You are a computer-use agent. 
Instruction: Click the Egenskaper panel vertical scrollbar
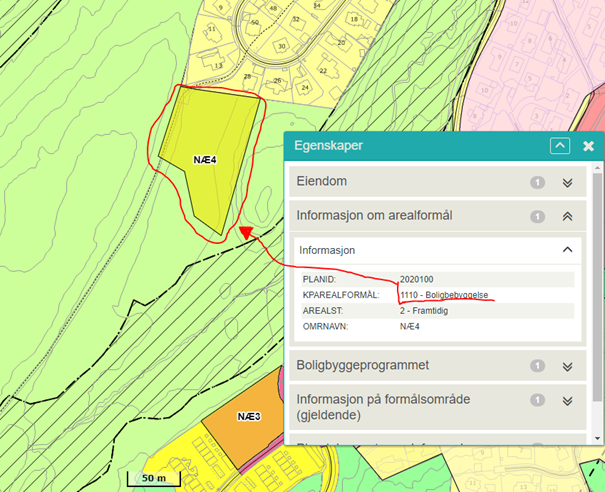click(598, 300)
